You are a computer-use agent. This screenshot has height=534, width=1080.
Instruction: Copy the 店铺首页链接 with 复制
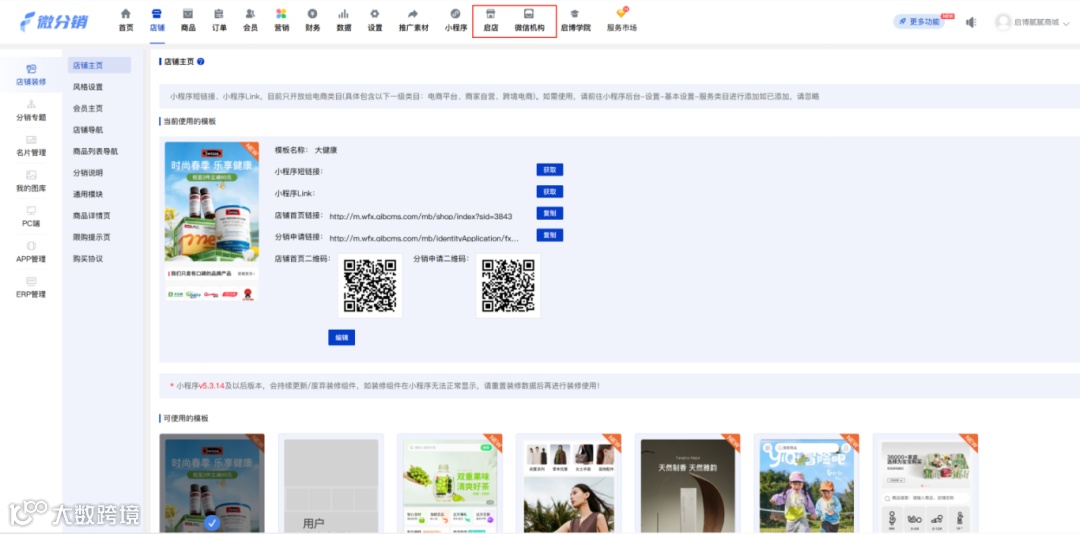pyautogui.click(x=550, y=214)
